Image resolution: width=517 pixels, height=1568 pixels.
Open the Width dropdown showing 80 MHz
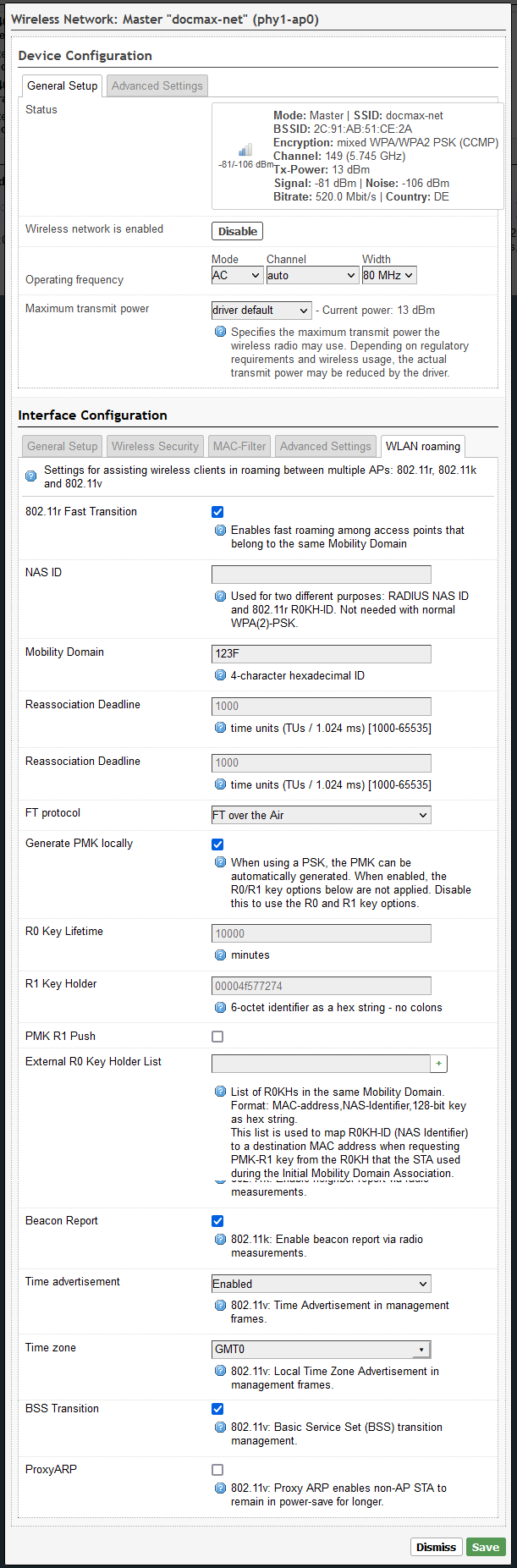[389, 275]
